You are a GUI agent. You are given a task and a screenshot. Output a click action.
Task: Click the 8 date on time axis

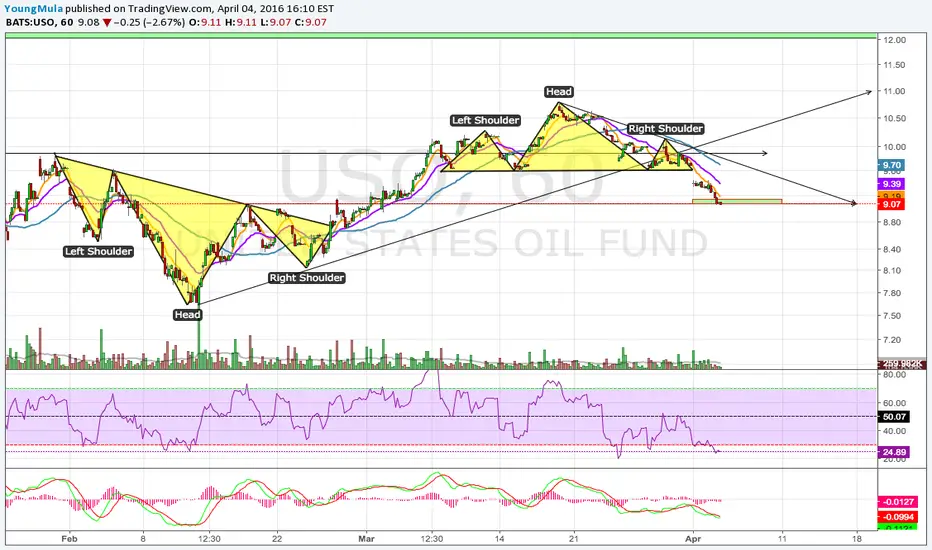pyautogui.click(x=143, y=539)
